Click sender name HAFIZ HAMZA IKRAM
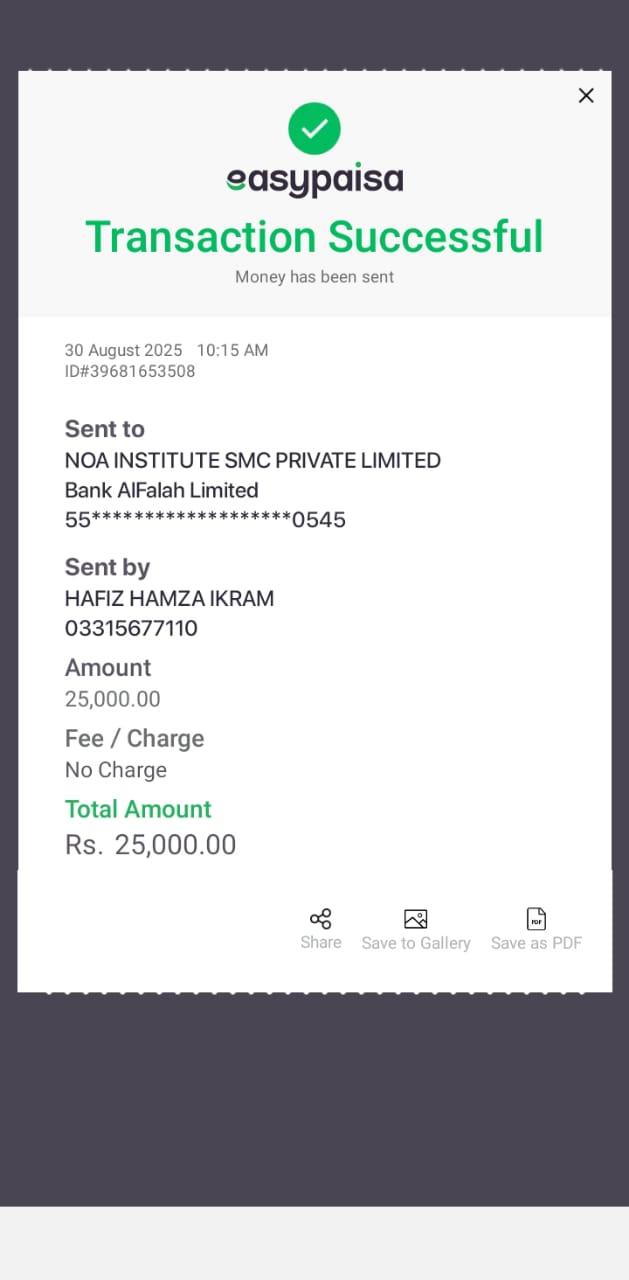This screenshot has height=1280, width=629. tap(169, 599)
